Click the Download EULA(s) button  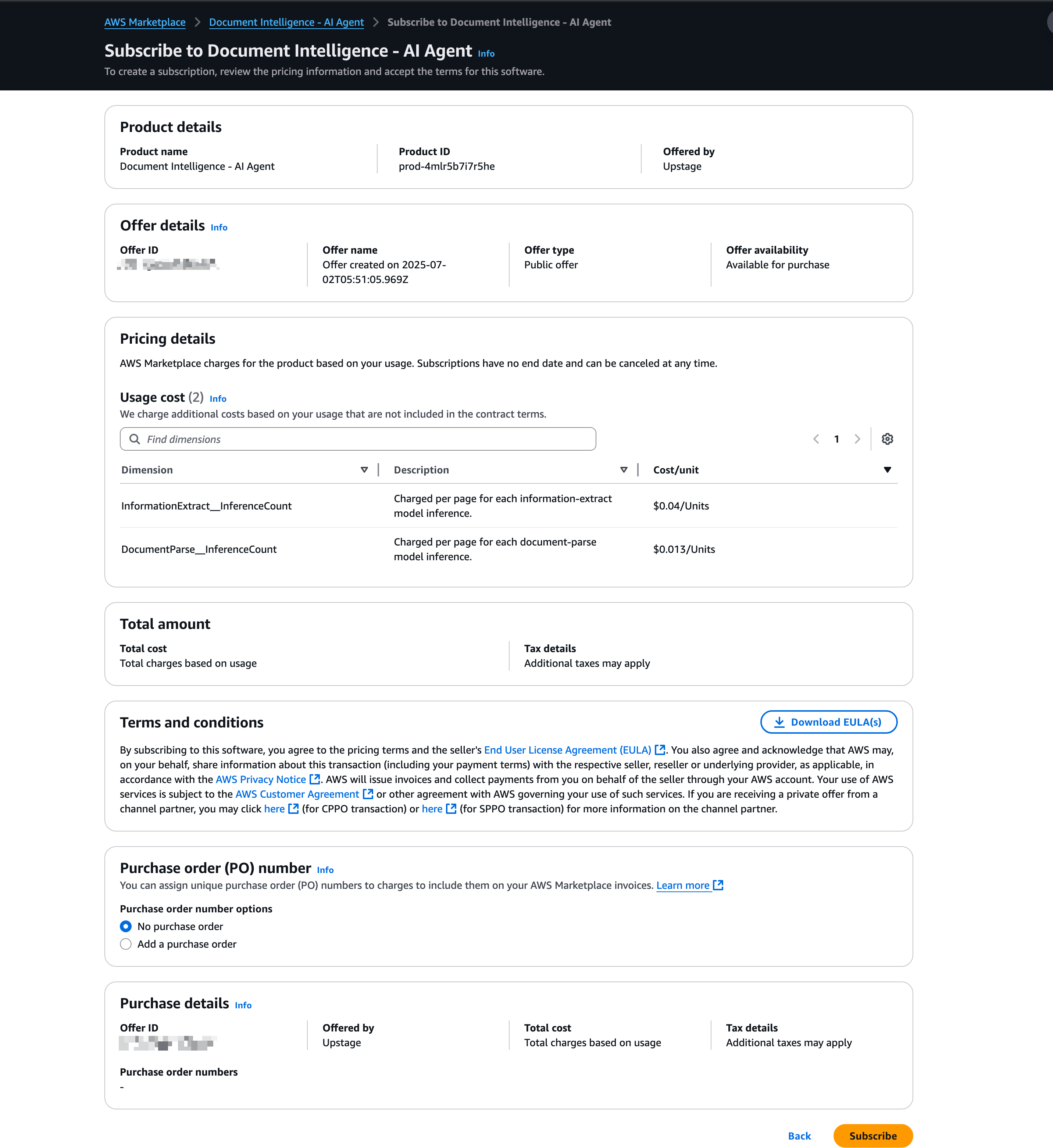tap(828, 722)
